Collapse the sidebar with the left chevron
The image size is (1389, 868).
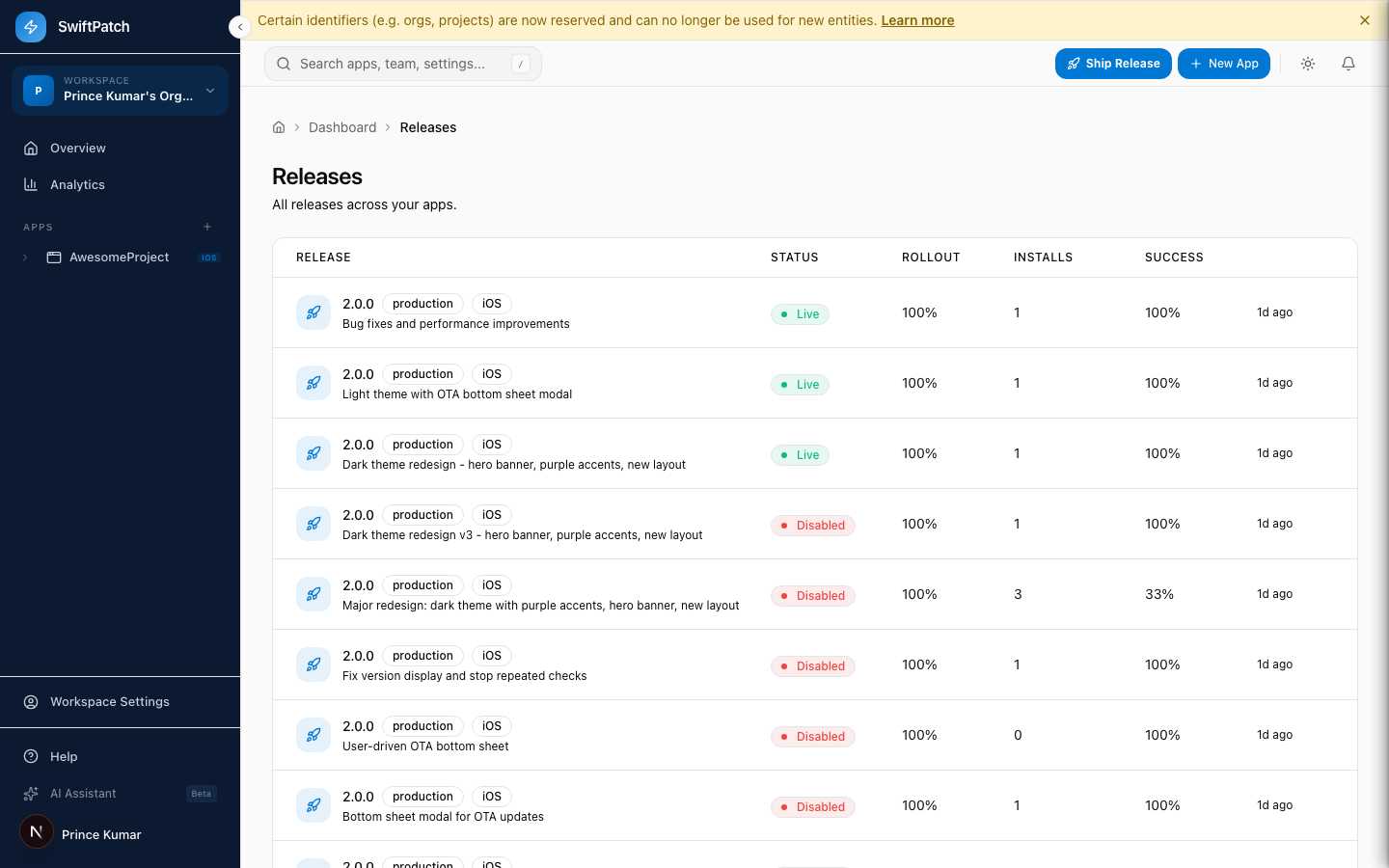point(239,27)
